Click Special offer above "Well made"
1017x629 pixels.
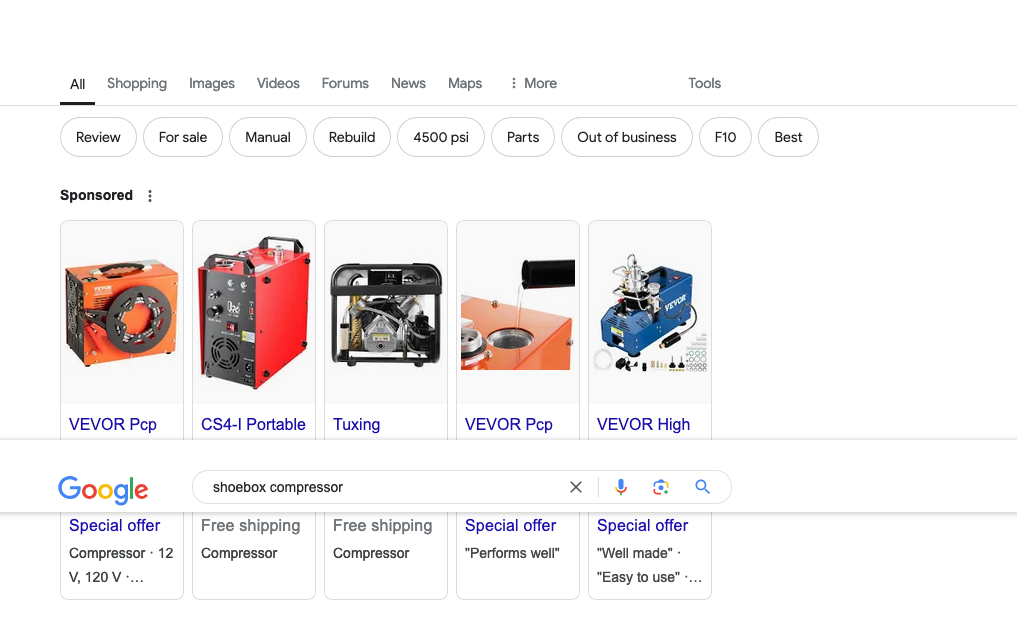(x=642, y=525)
